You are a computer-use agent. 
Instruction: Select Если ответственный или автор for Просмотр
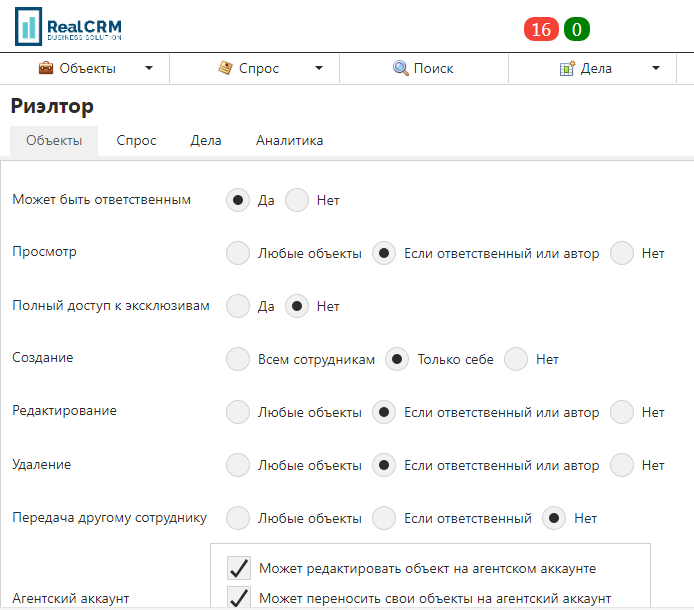(384, 253)
